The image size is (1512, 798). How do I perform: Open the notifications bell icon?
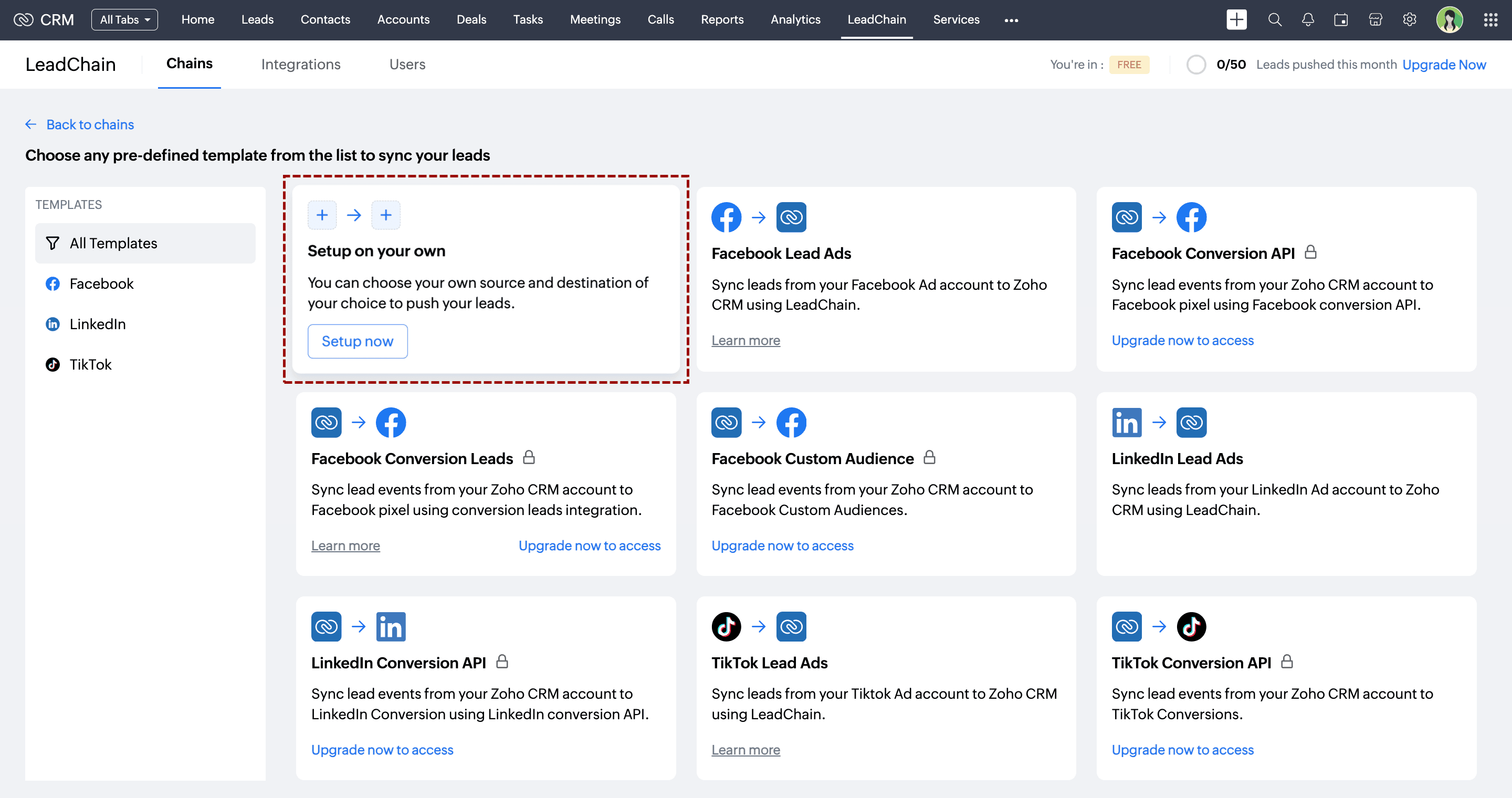pyautogui.click(x=1308, y=19)
